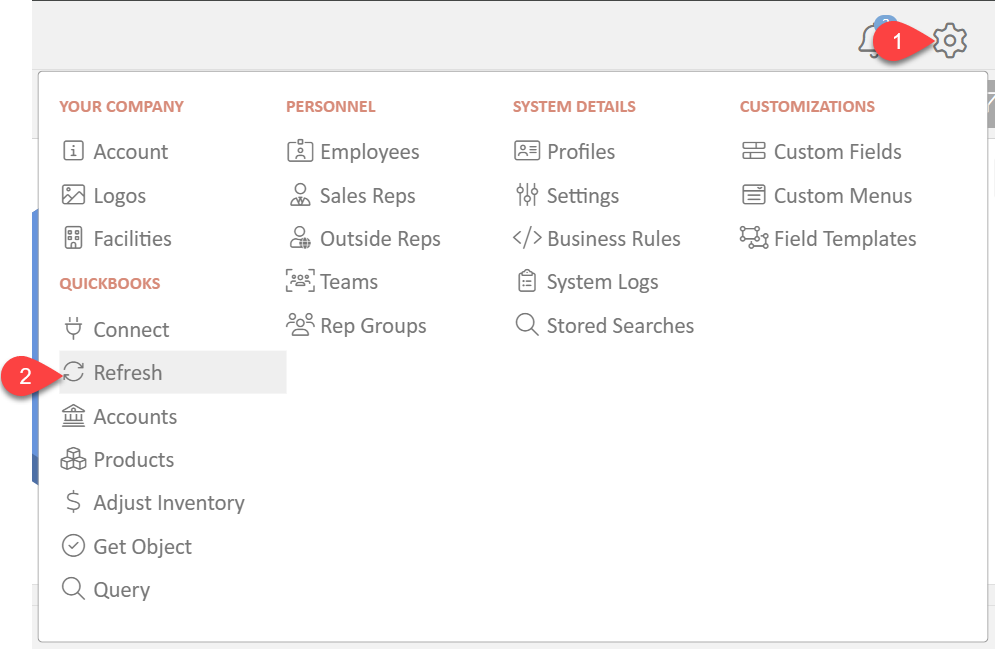Click the Adjust Inventory dollar icon
This screenshot has width=995, height=649.
[x=74, y=502]
